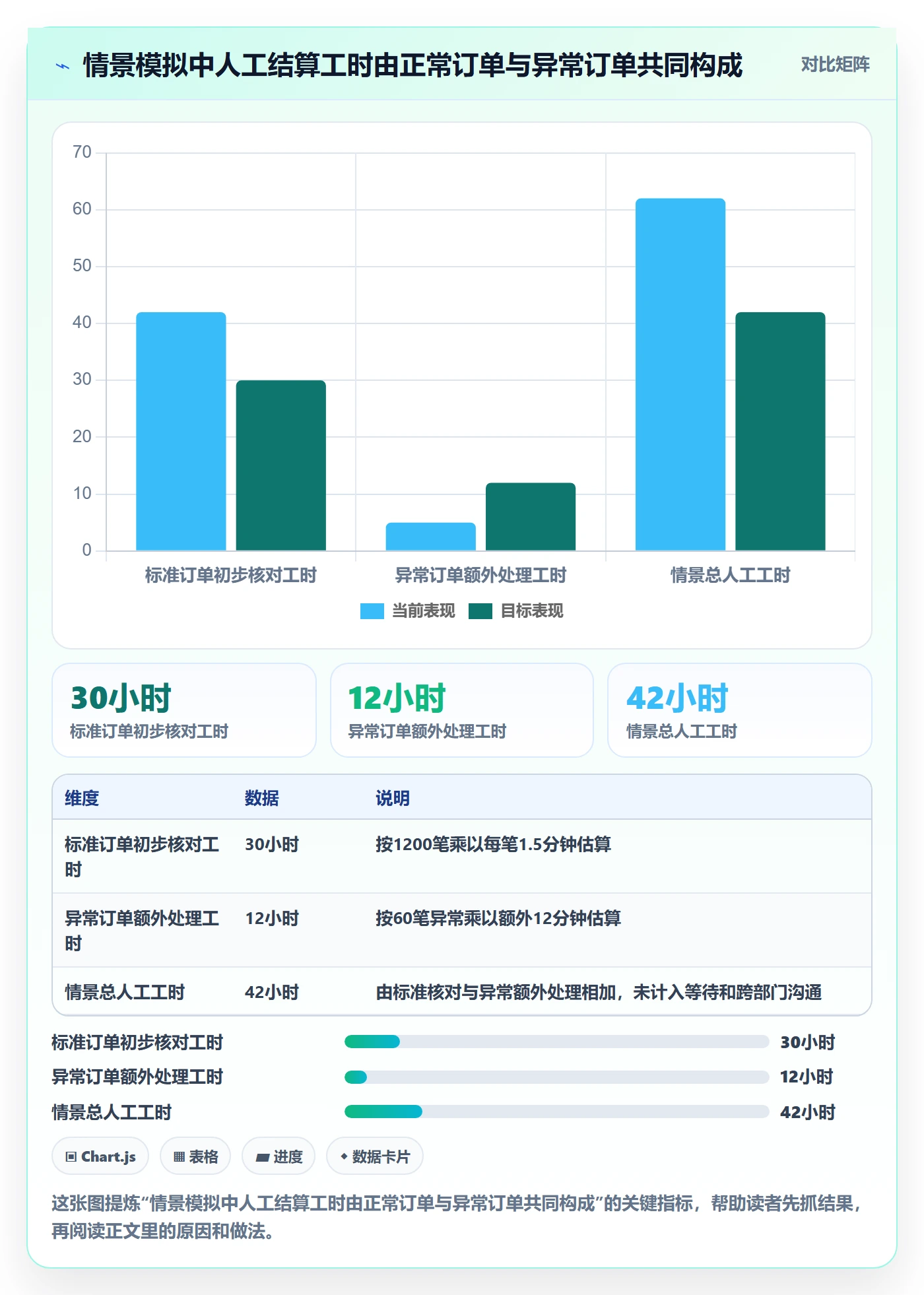Click the table row label 情景总人工工时
This screenshot has height=1295, width=924.
(125, 992)
